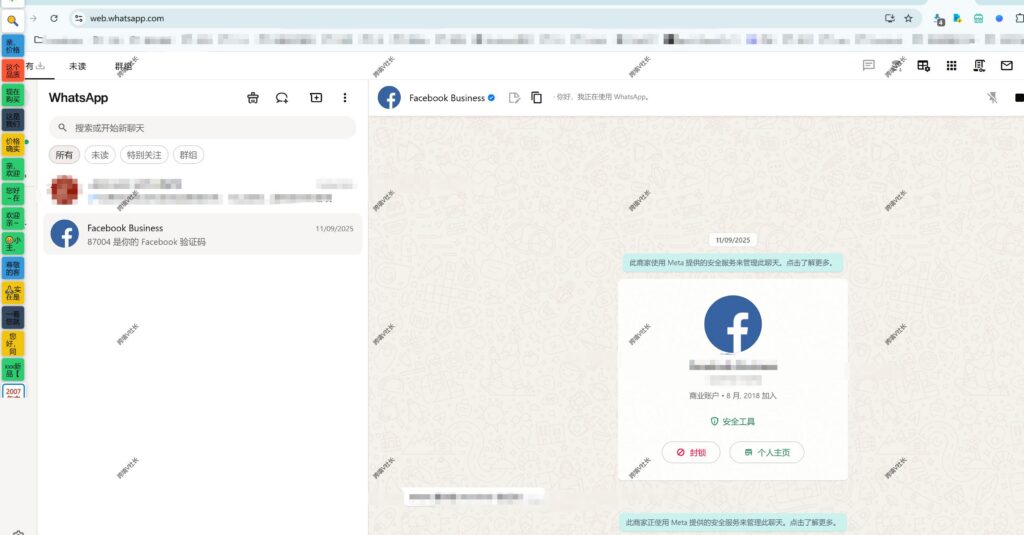Click the 11/09/2025 date chip in conversation

click(733, 240)
